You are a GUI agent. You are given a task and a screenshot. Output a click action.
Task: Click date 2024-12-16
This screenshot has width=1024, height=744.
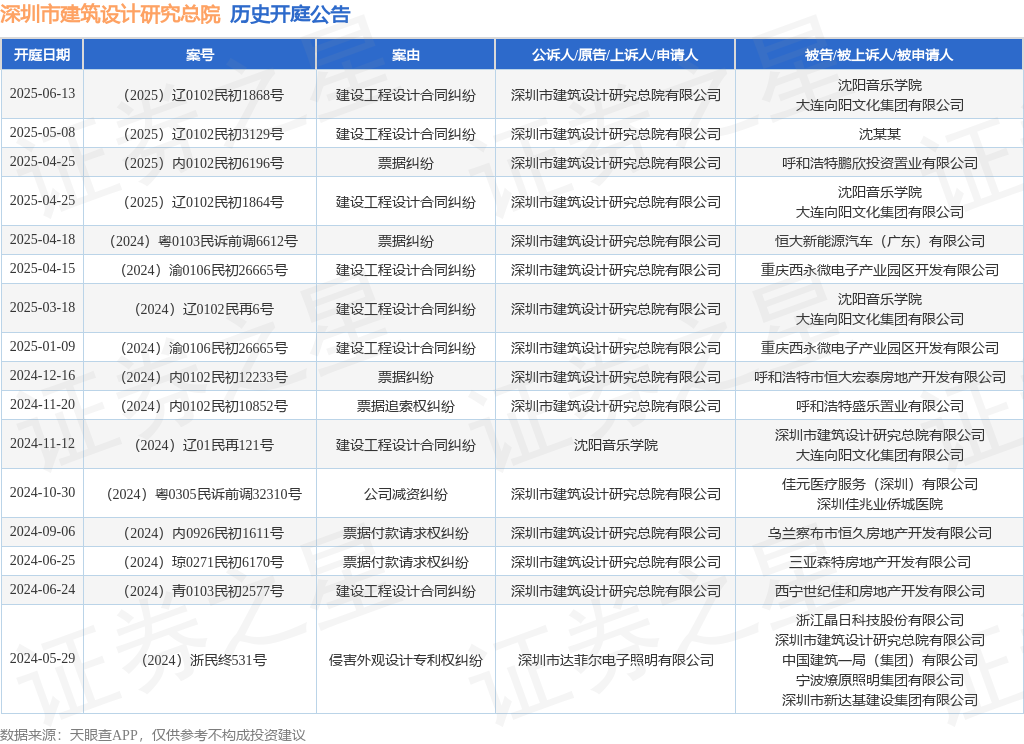coord(42,376)
